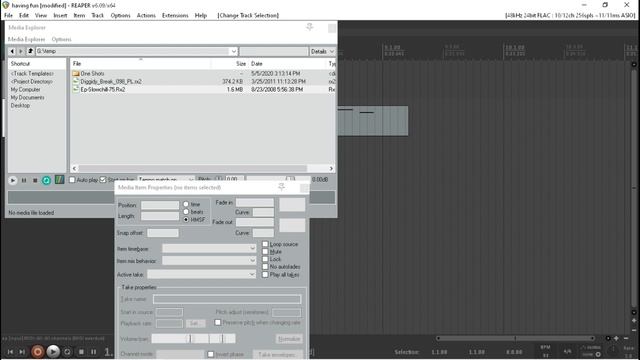Enable the Auto play checkbox

[72, 180]
